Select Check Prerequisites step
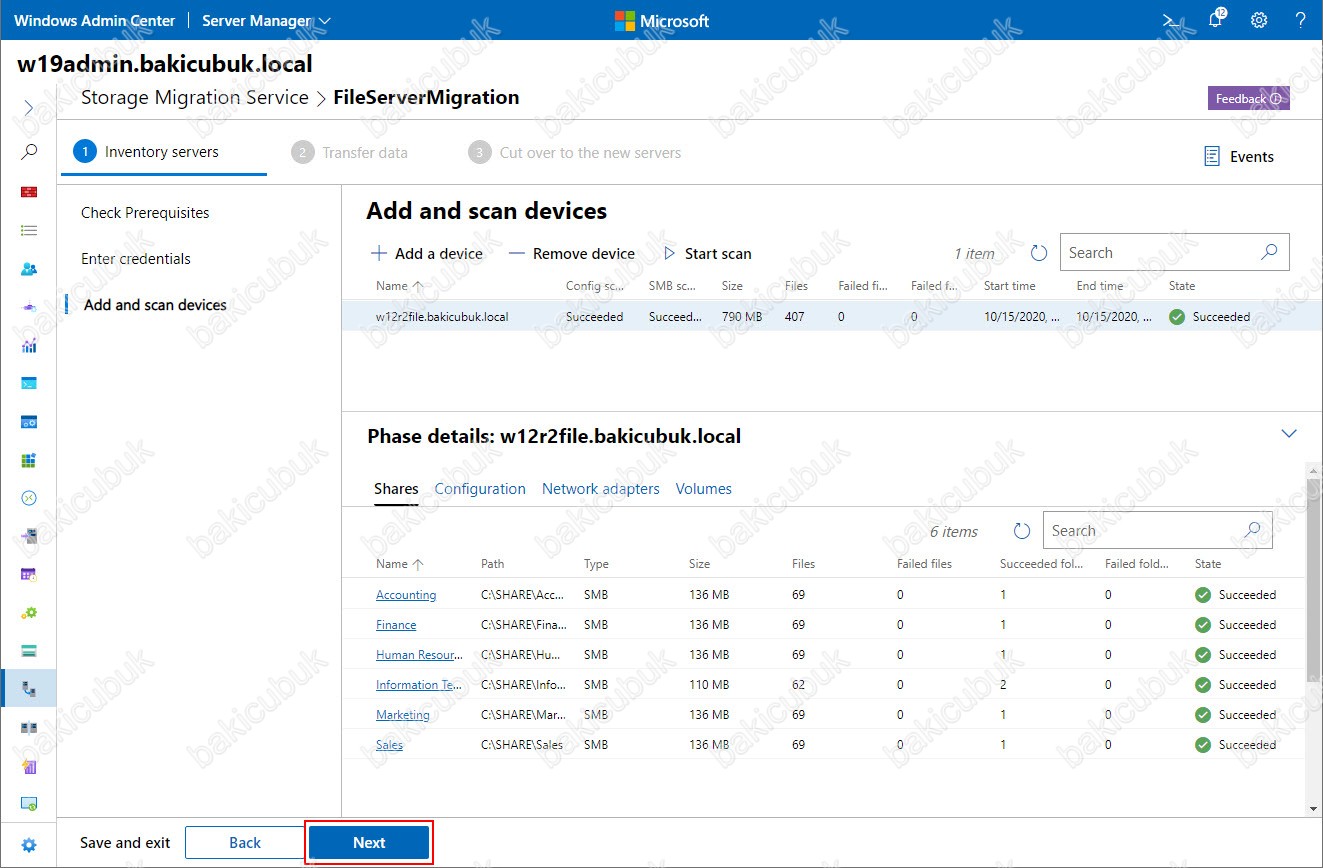Image resolution: width=1323 pixels, height=868 pixels. (x=145, y=213)
